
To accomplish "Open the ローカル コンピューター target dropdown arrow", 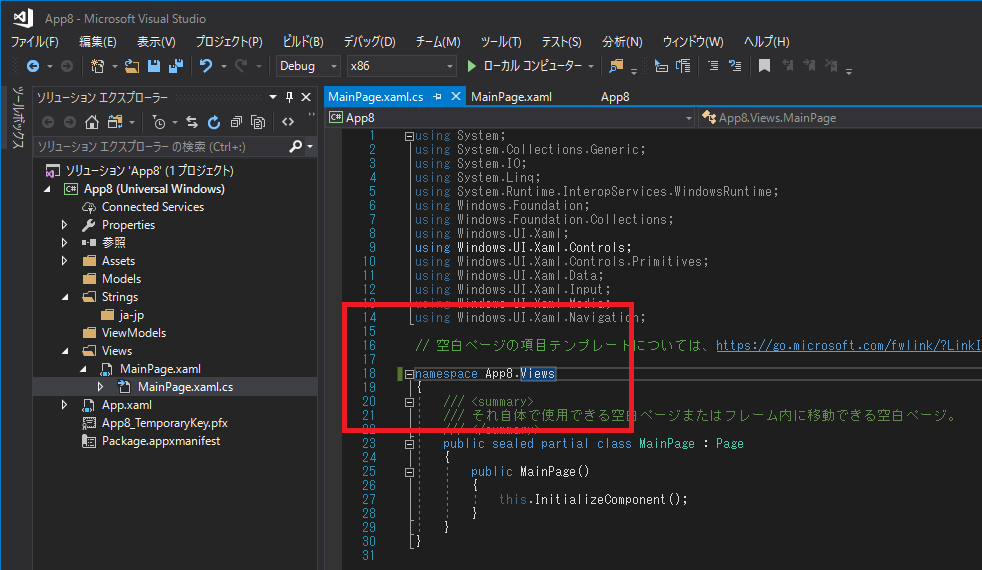I will tap(591, 66).
